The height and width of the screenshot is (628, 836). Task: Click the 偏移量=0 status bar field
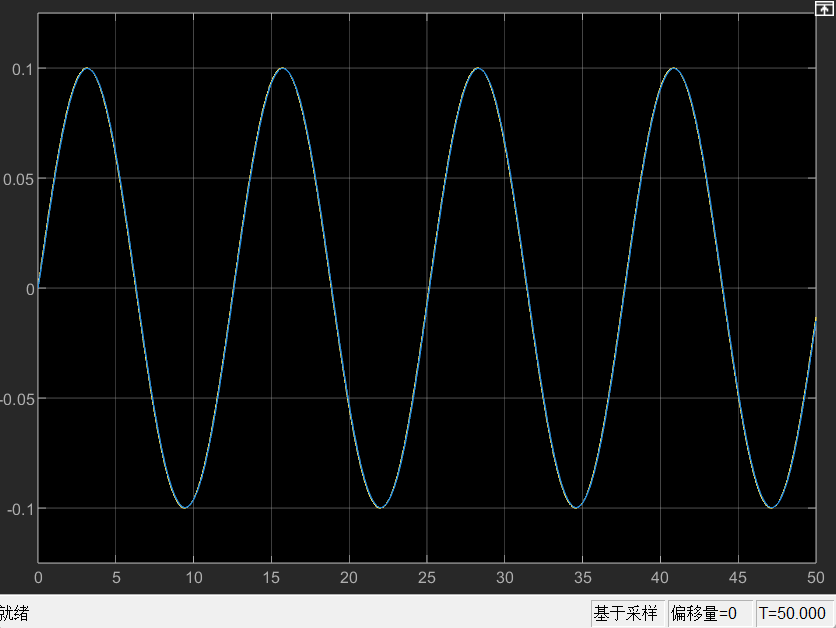(704, 613)
